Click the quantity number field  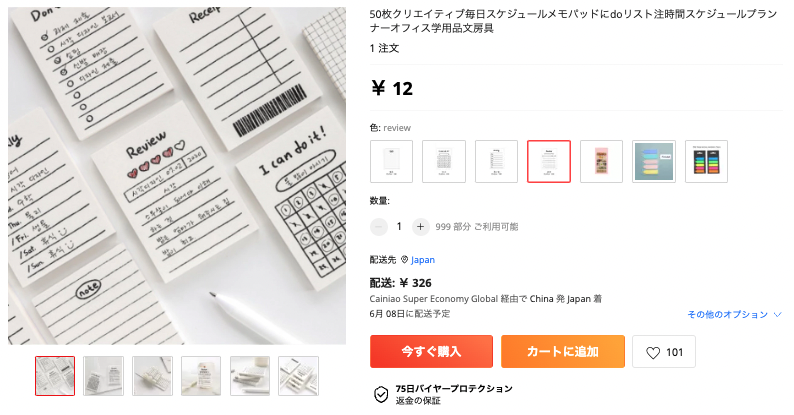[399, 227]
